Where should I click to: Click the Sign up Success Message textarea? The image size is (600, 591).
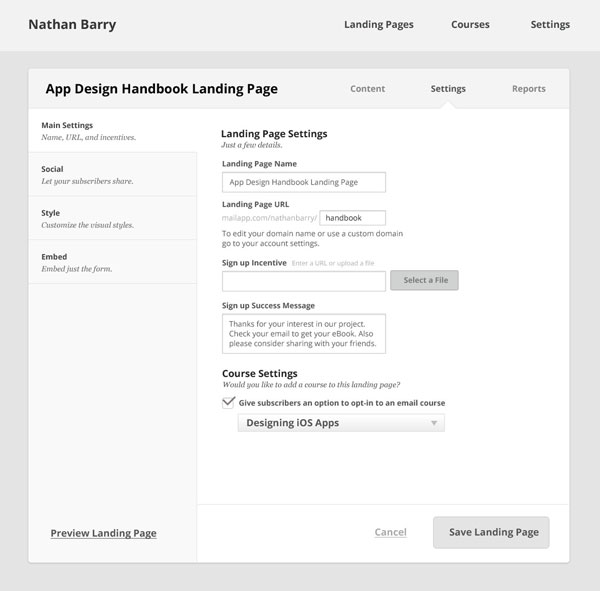coord(304,334)
